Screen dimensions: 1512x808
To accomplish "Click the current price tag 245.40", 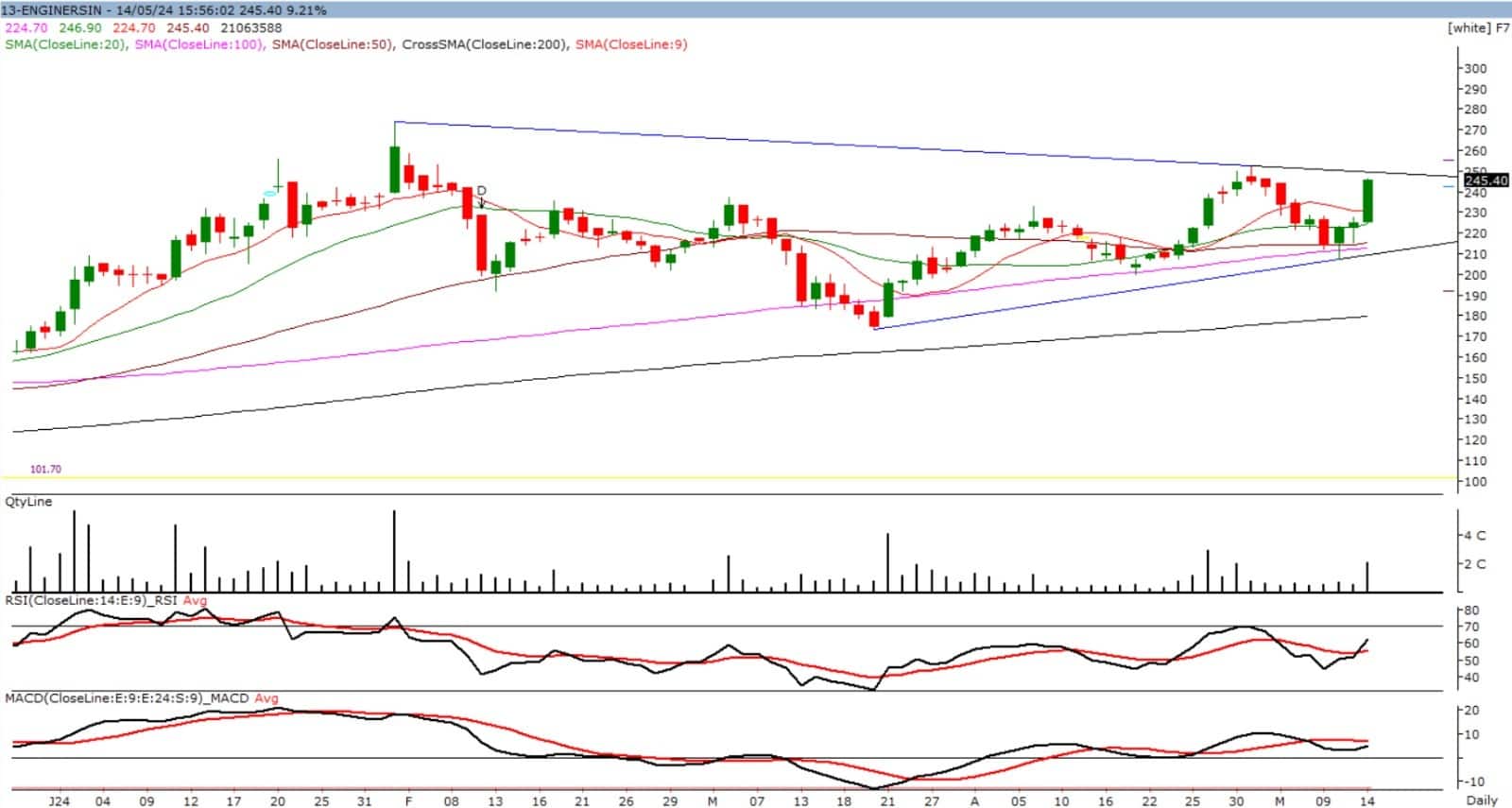I will [1486, 180].
